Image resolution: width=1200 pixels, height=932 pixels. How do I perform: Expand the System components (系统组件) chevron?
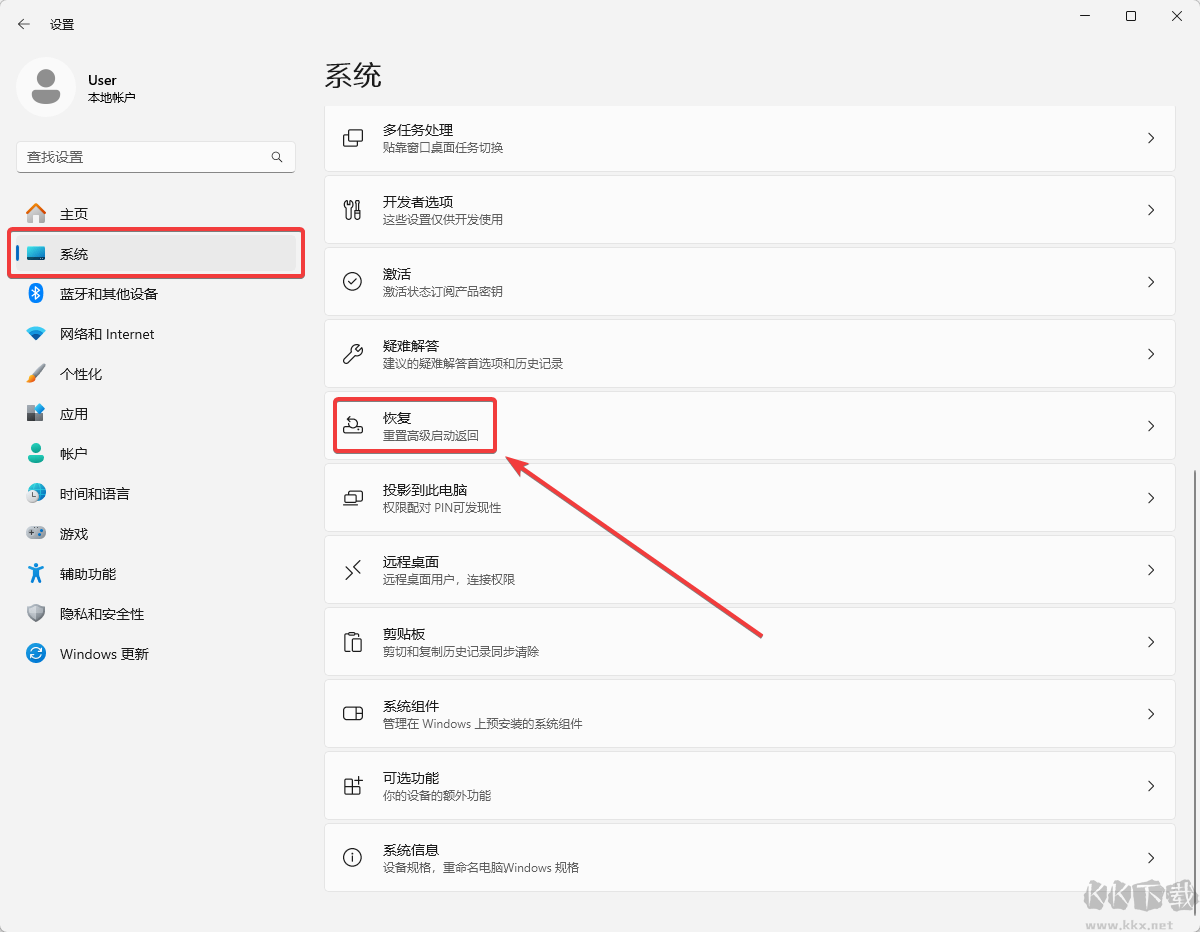1151,714
